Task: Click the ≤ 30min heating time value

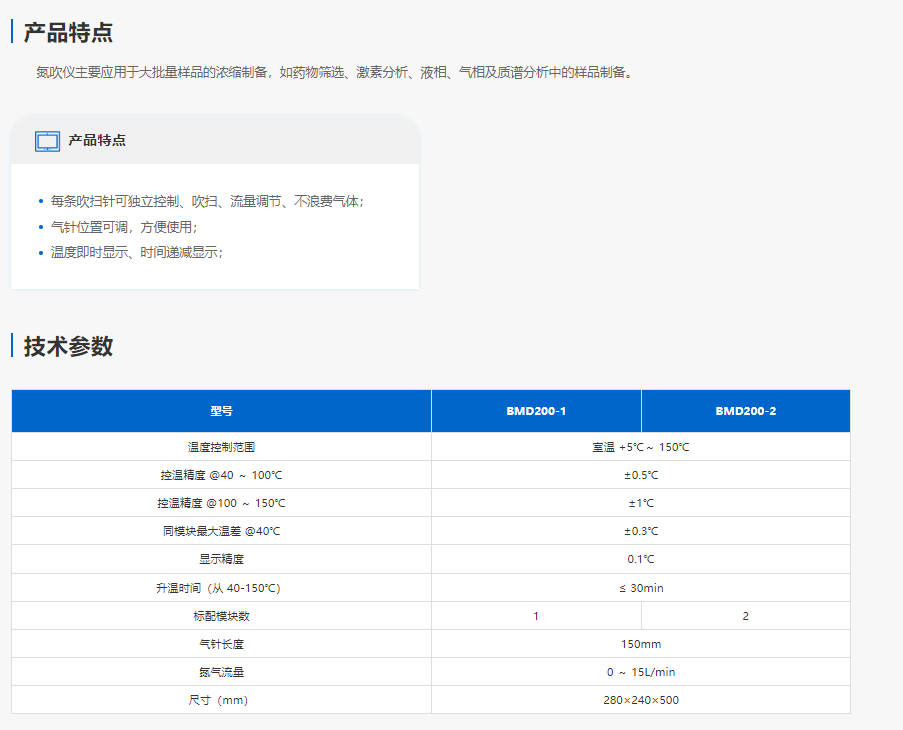Action: (640, 588)
